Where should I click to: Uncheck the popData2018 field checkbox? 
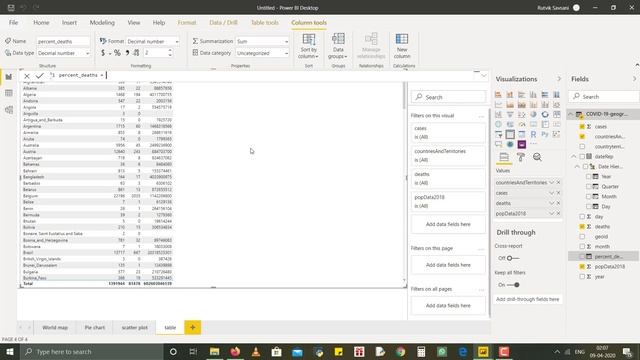(x=582, y=267)
